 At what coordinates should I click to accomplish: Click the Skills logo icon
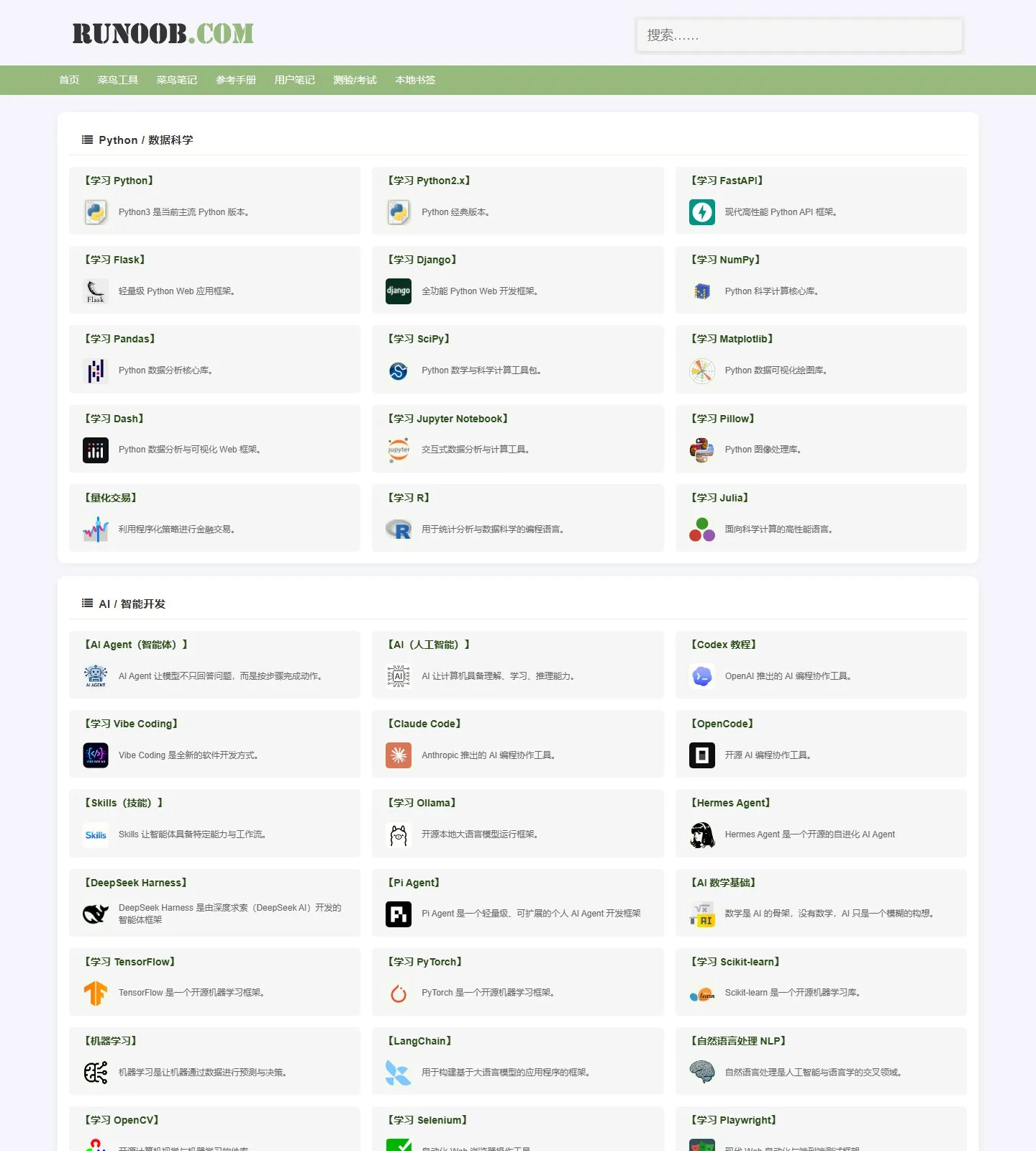click(x=96, y=834)
